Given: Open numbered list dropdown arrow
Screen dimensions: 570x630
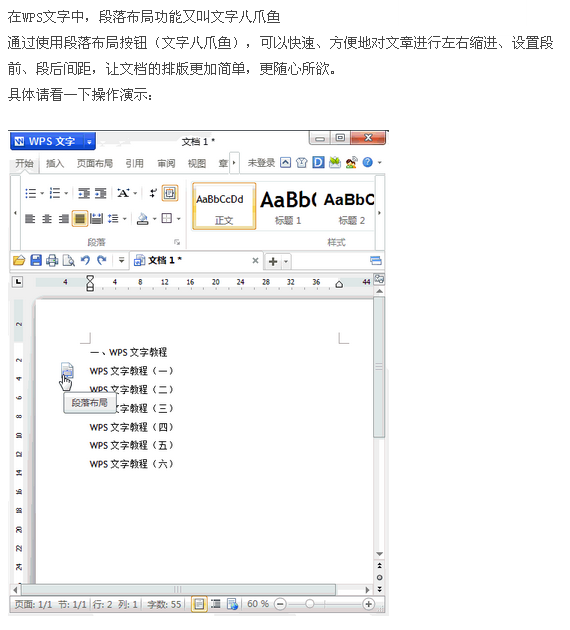Looking at the screenshot, I should [66, 194].
